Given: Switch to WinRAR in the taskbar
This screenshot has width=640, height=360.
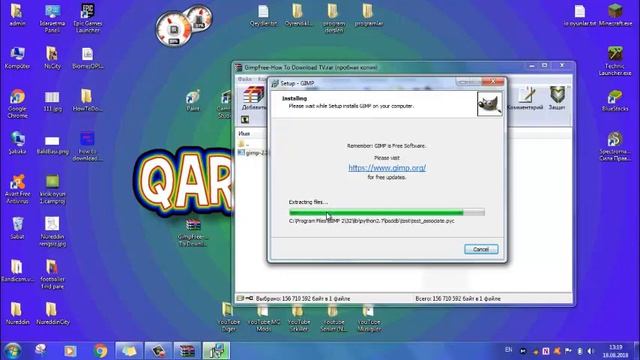Looking at the screenshot, I should [187, 351].
